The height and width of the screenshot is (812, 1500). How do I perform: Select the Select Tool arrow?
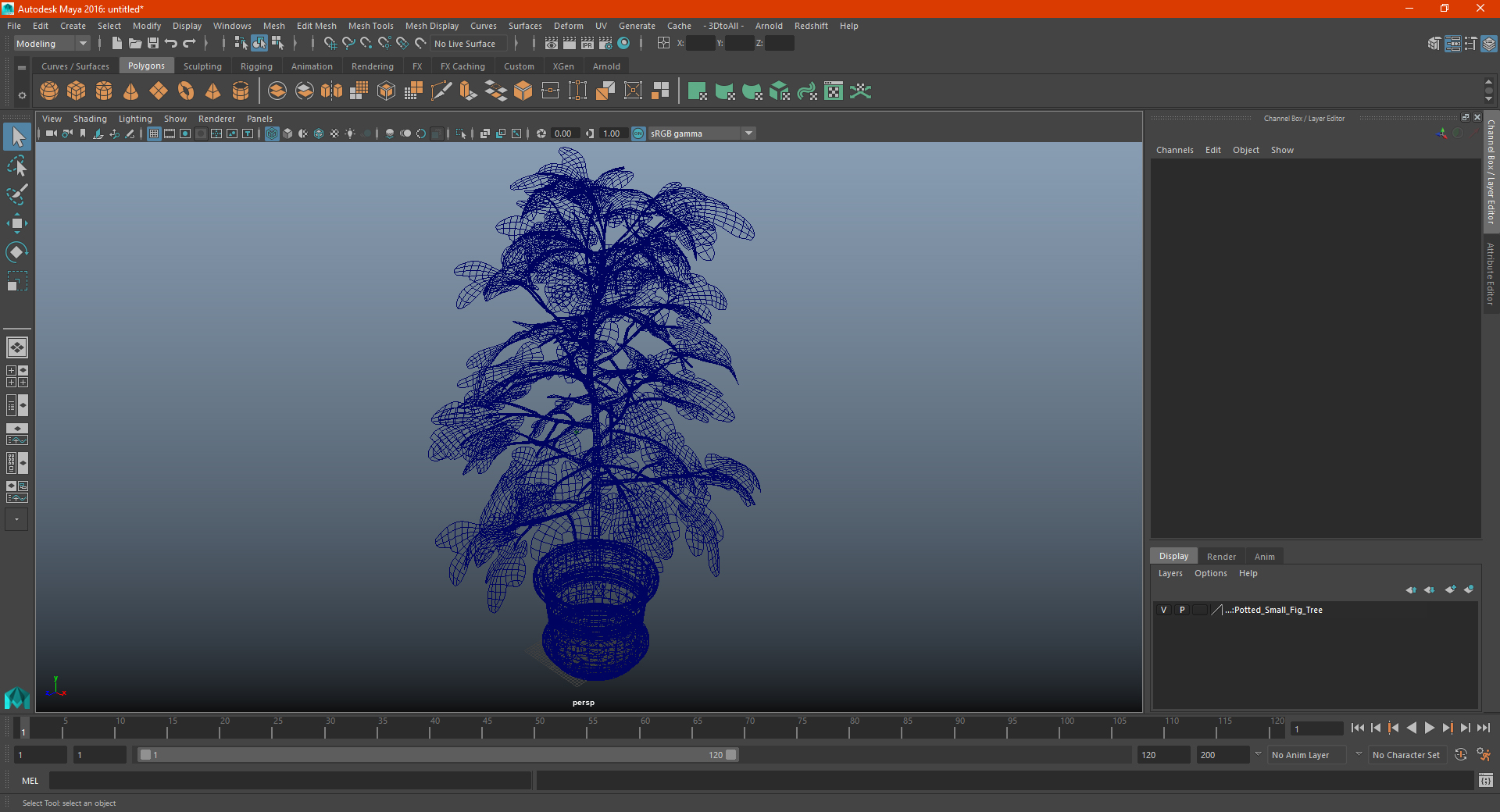[17, 137]
